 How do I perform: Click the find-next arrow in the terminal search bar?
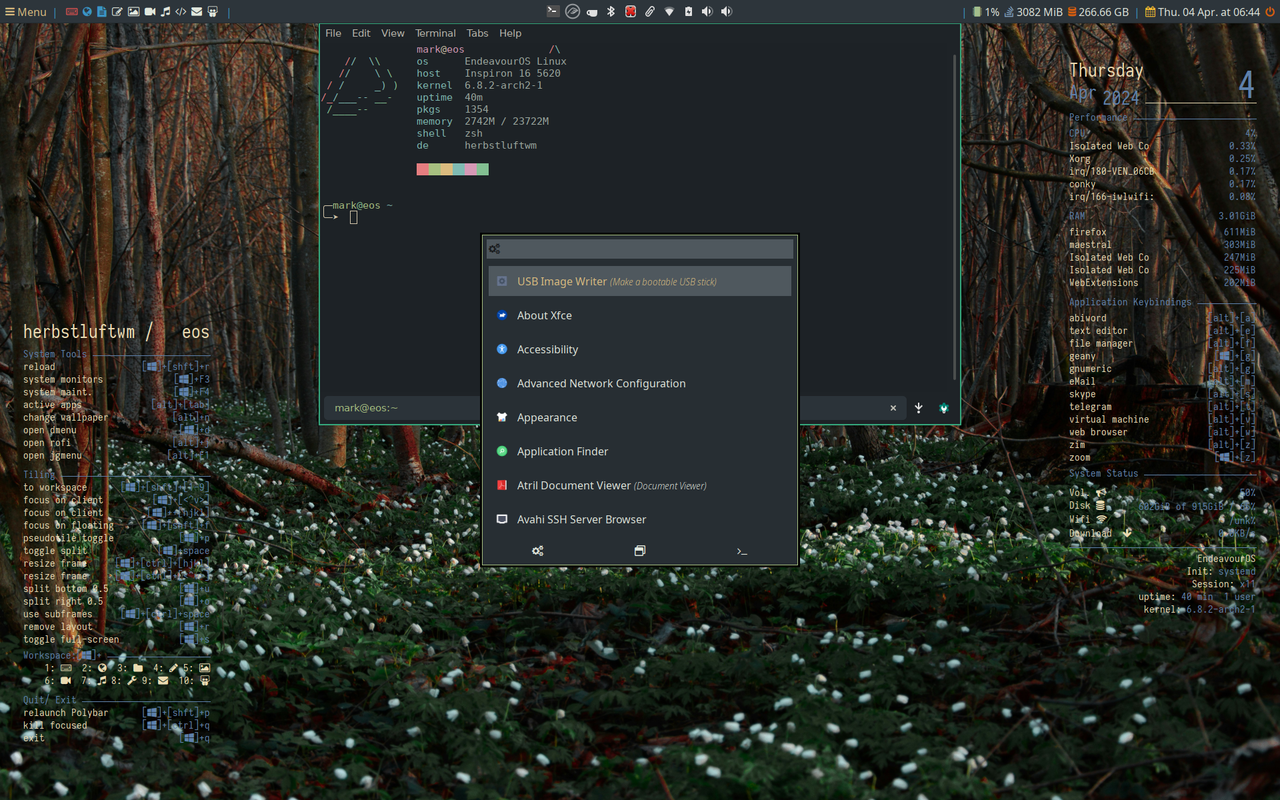click(x=918, y=408)
